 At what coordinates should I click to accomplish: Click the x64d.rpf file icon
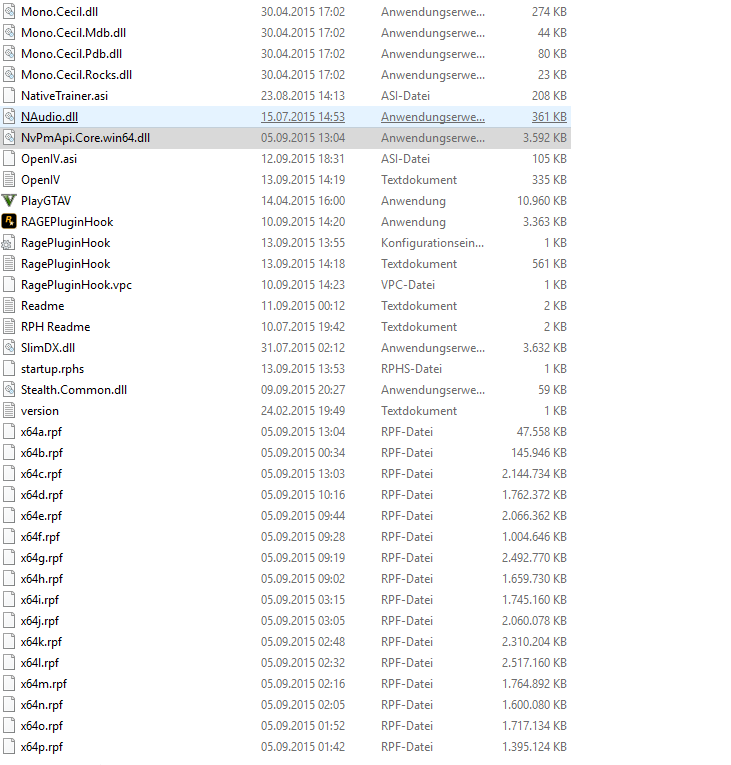coord(9,494)
